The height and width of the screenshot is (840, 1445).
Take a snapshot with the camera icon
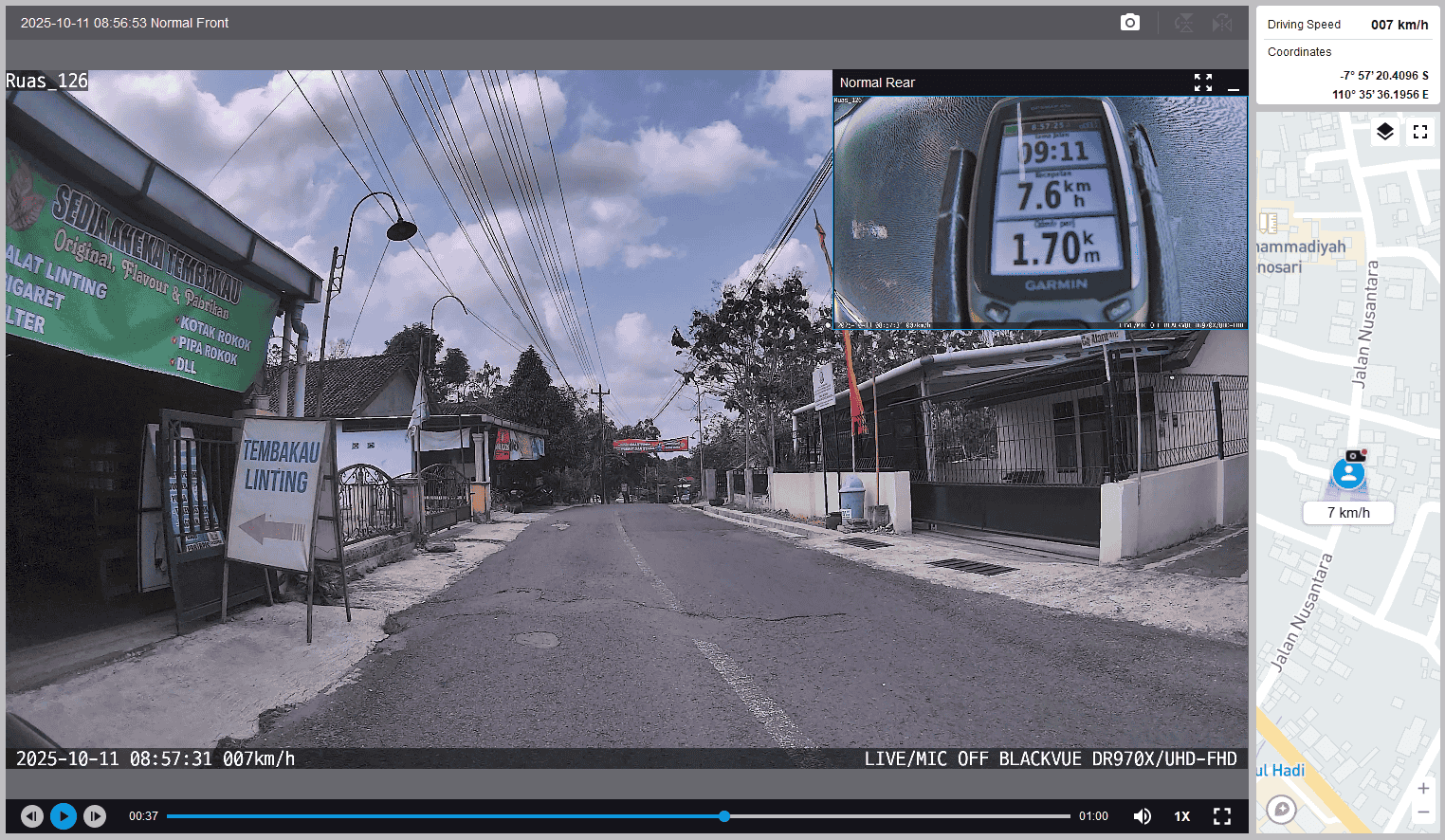(x=1130, y=23)
